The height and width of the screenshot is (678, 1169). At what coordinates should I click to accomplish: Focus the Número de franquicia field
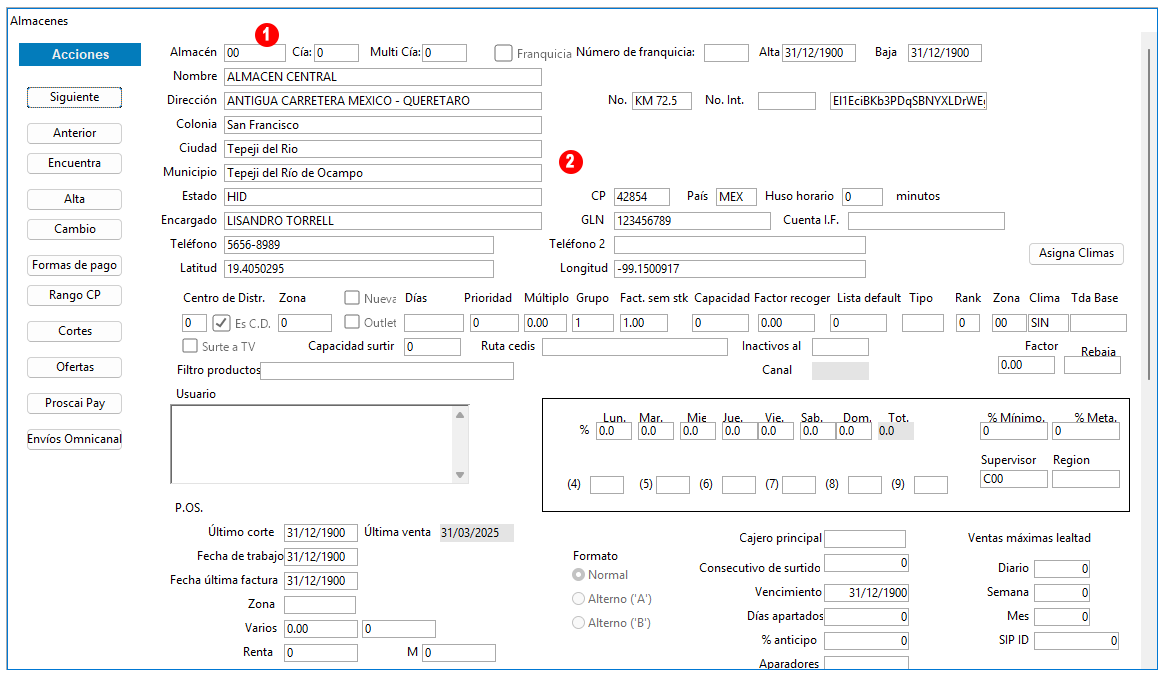[726, 53]
